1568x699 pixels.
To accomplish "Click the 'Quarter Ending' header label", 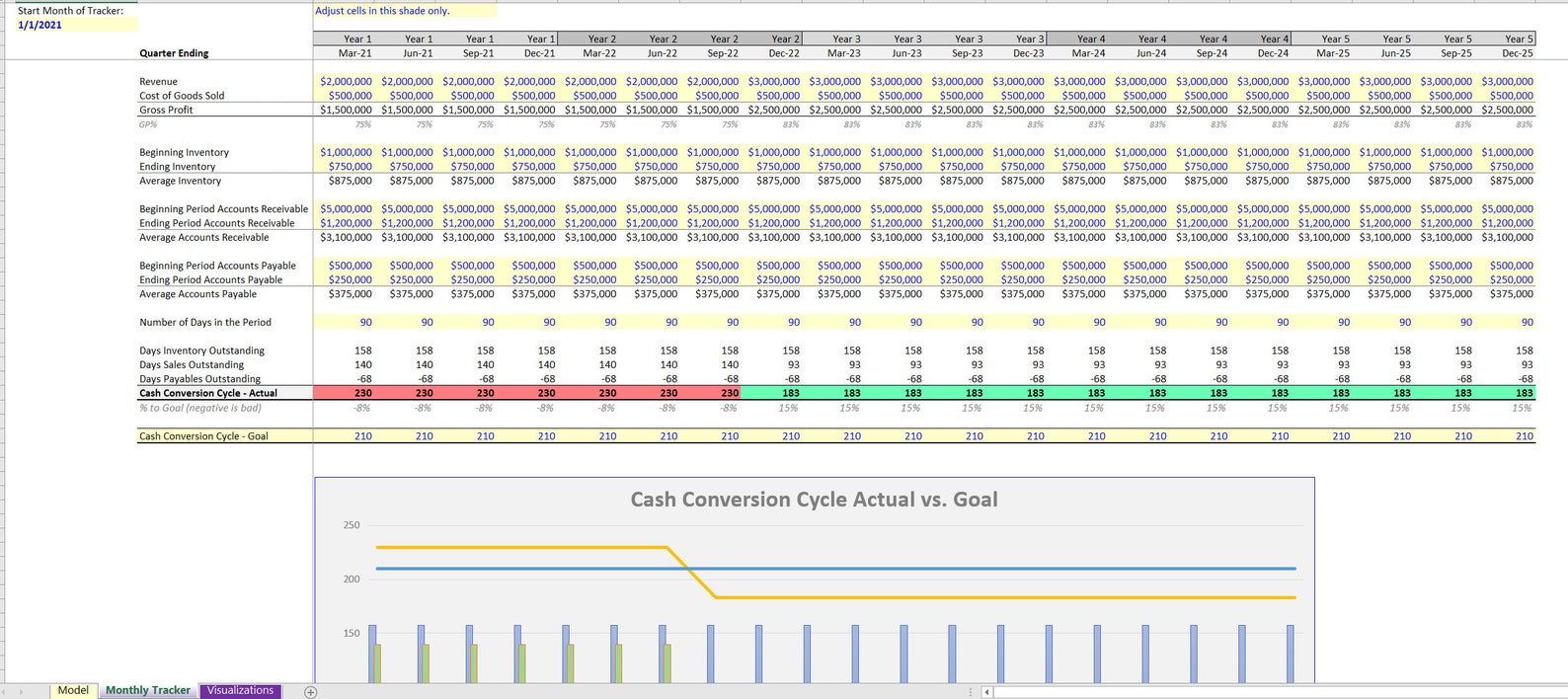I will tap(174, 53).
